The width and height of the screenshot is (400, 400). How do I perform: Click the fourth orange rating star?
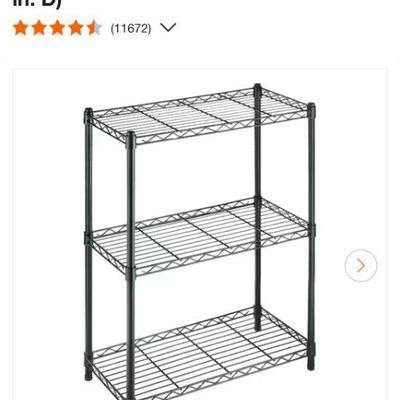76,28
